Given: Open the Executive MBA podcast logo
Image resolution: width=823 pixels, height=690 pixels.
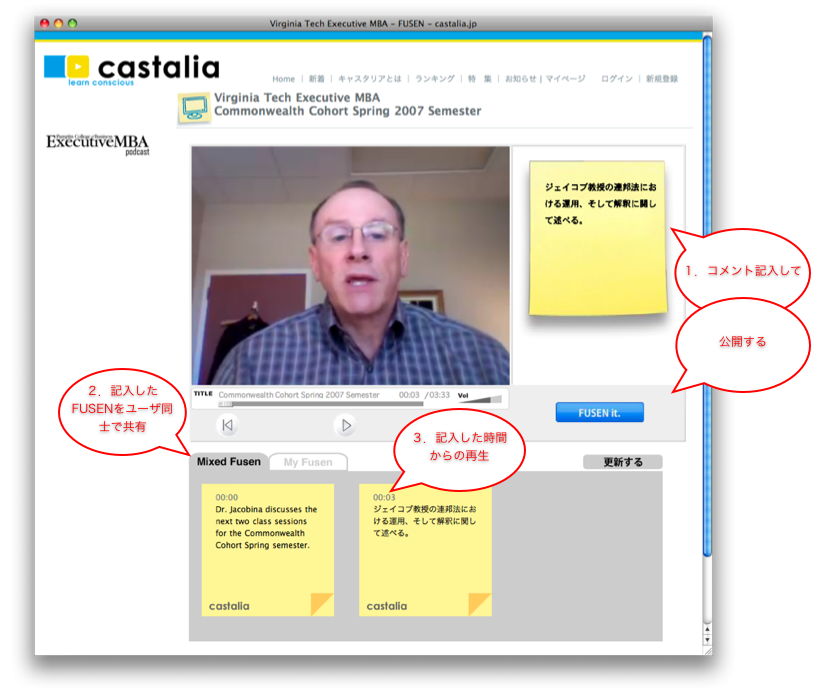Looking at the screenshot, I should tap(98, 144).
